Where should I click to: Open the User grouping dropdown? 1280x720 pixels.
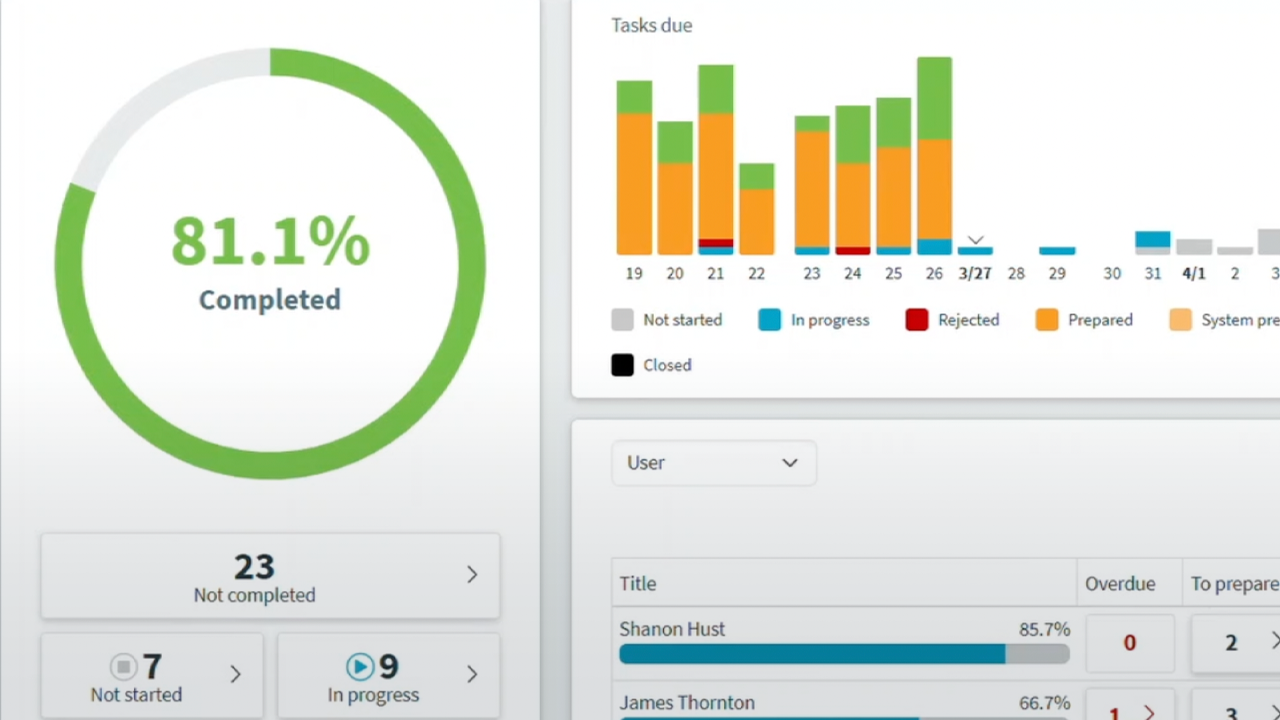pyautogui.click(x=714, y=463)
